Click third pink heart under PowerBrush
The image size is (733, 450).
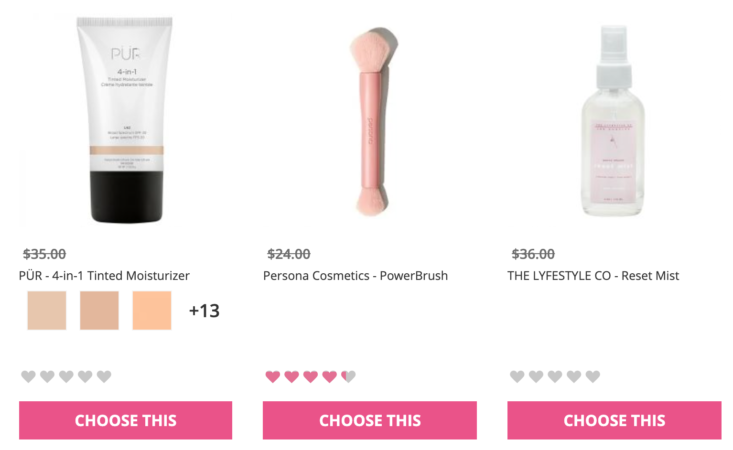click(x=310, y=376)
